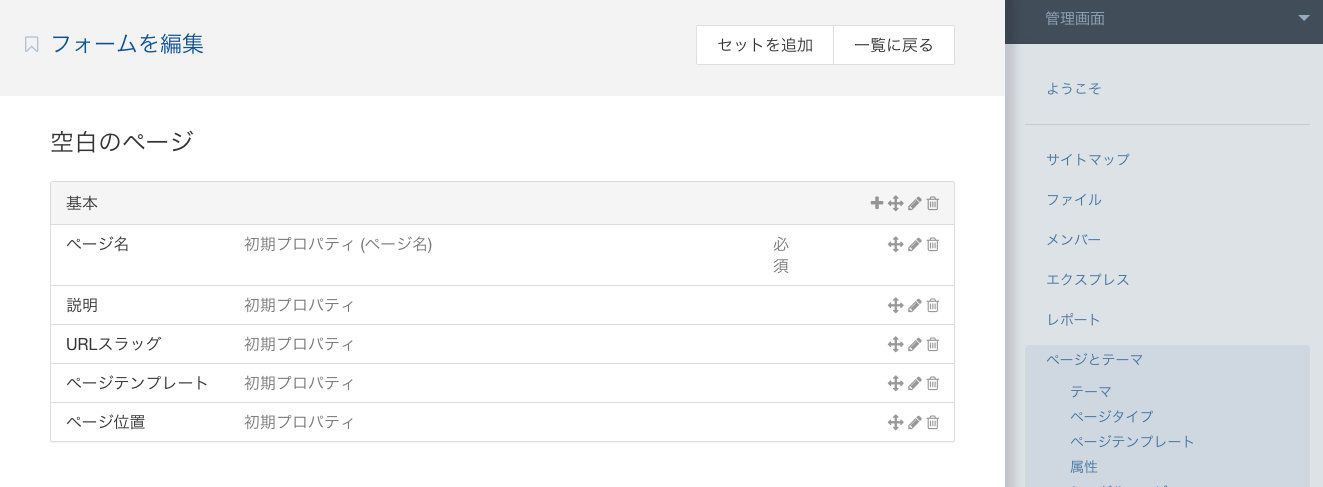Viewport: 1323px width, 487px height.
Task: Expand the 管理画面 dropdown arrow
Action: point(1303,18)
